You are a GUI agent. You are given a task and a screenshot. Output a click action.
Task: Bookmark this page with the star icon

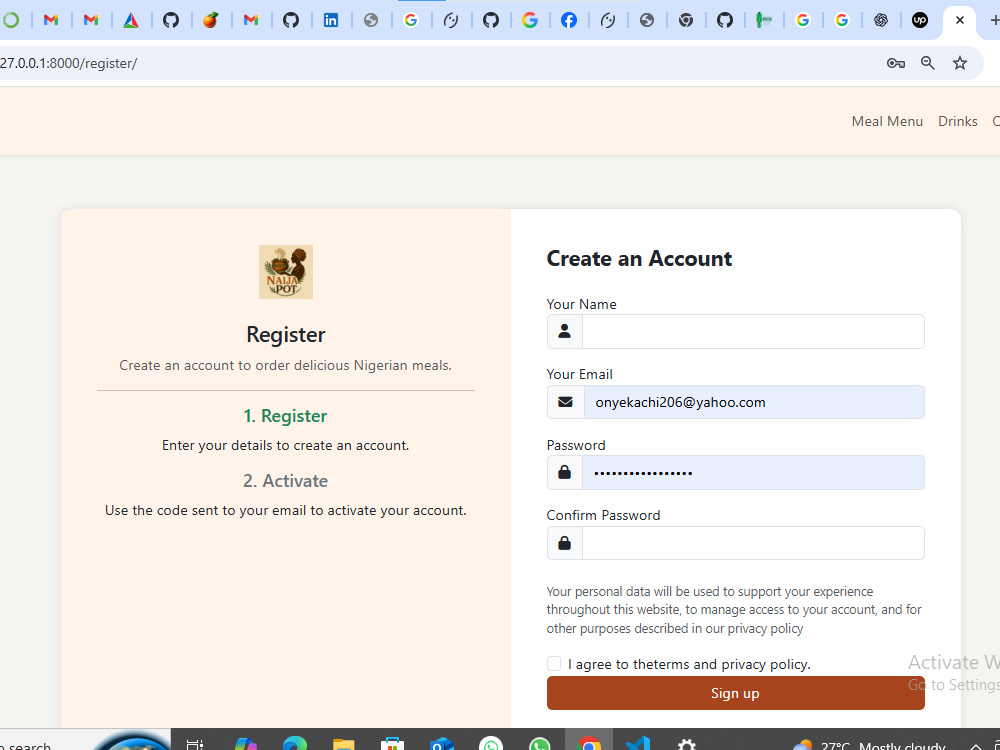pos(960,63)
